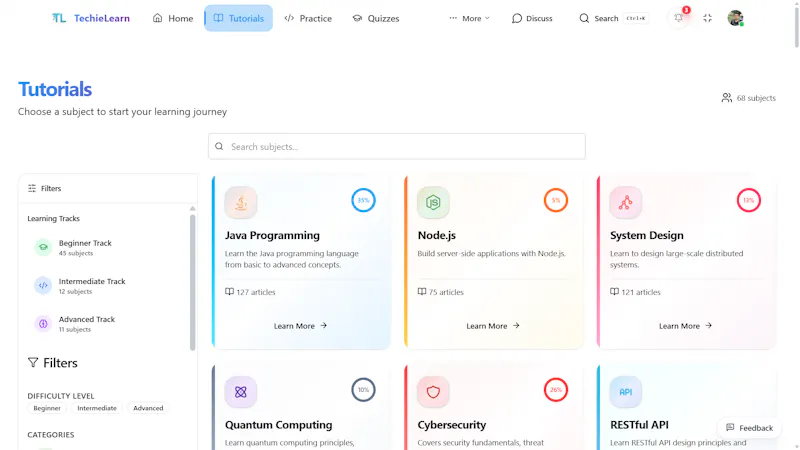Toggle the fullscreen shrink icon
Screen dimensions: 800x450
coord(707,18)
